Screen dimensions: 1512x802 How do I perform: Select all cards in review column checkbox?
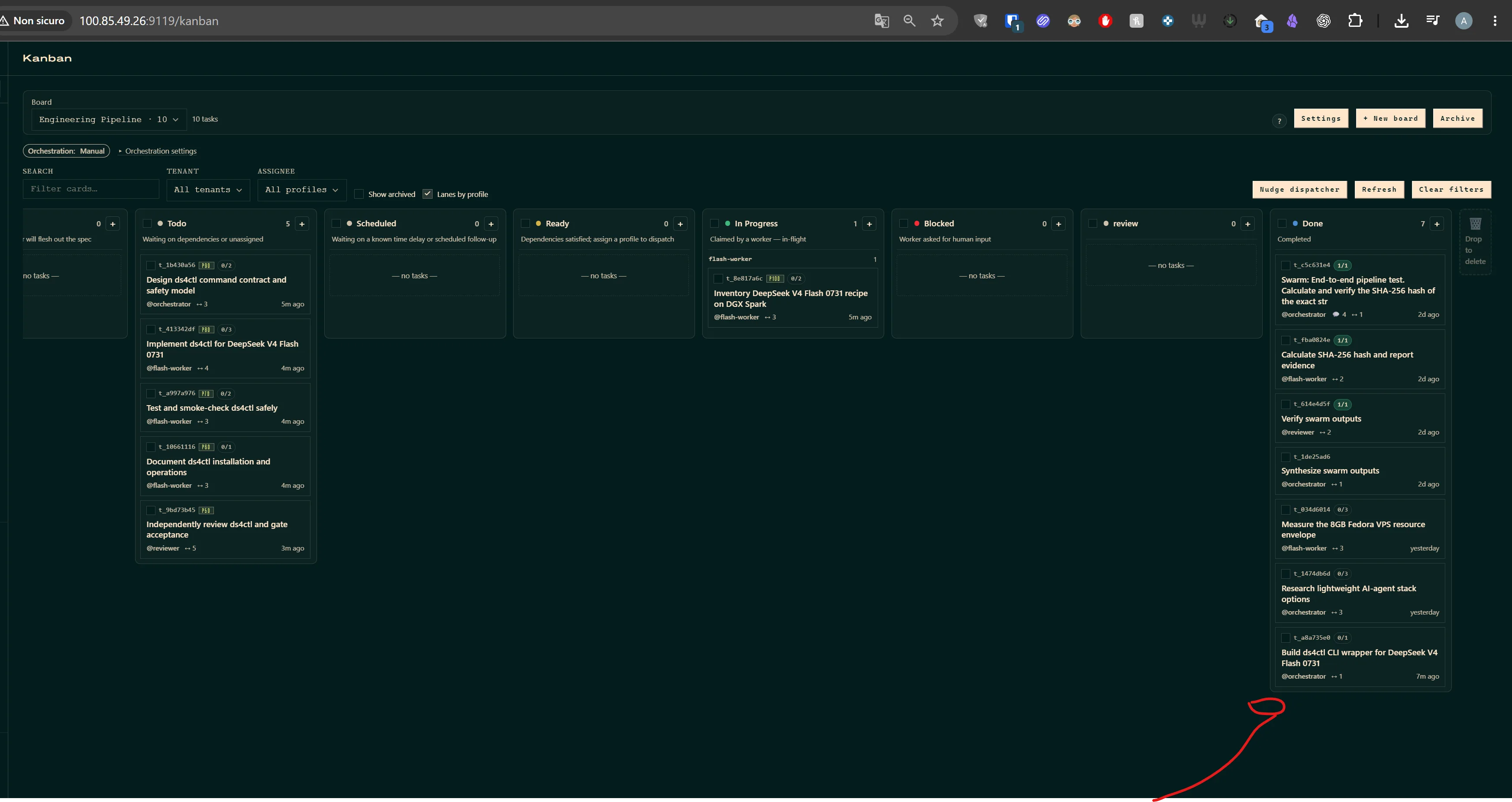pos(1093,223)
